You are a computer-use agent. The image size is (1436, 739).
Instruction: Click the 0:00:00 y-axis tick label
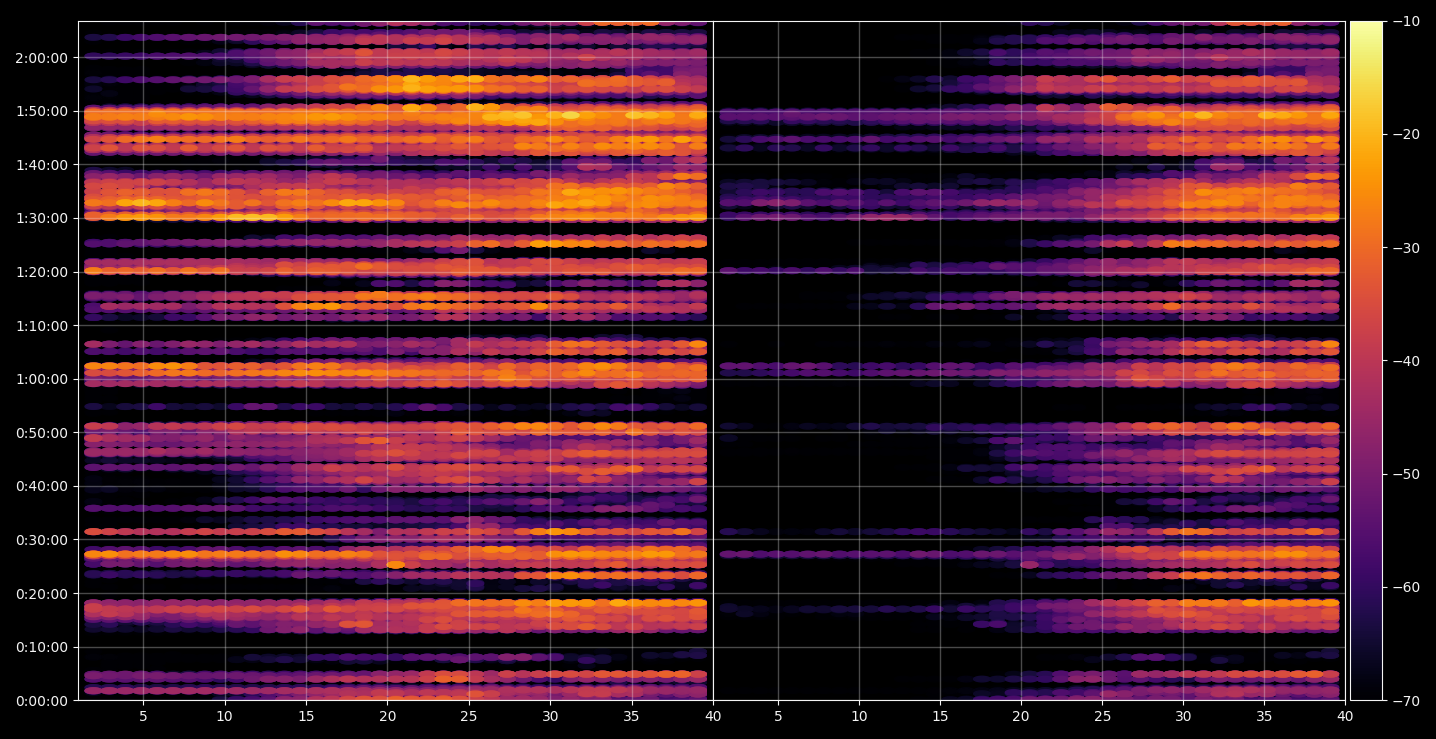point(41,701)
